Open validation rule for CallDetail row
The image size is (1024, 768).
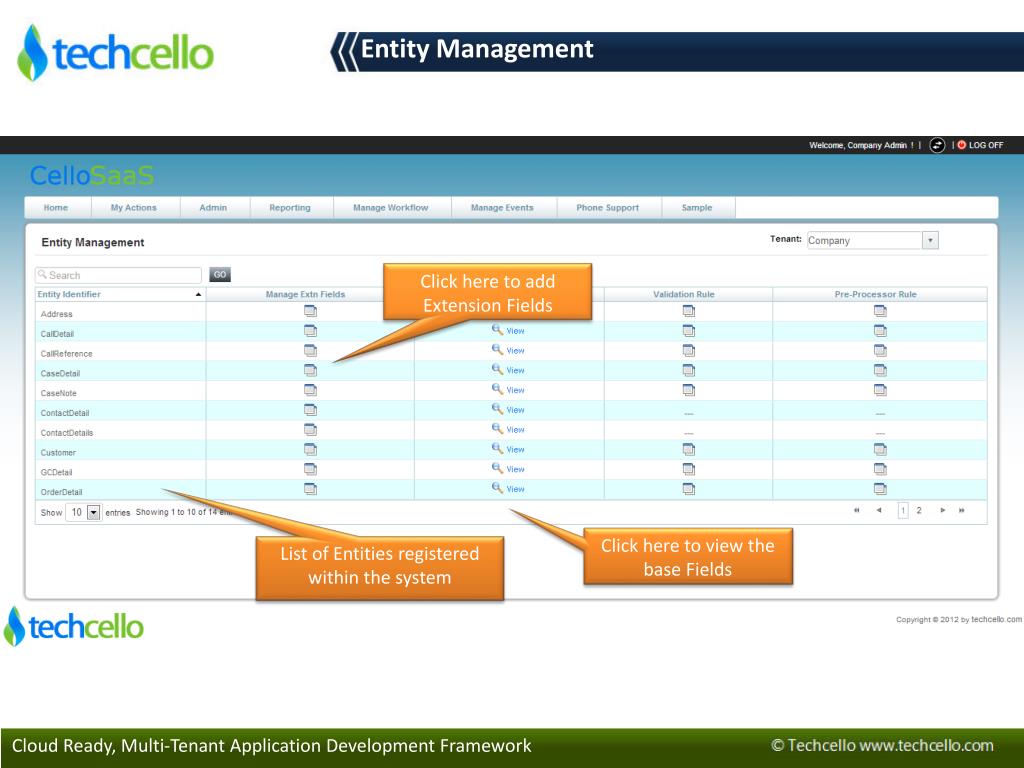pyautogui.click(x=688, y=331)
